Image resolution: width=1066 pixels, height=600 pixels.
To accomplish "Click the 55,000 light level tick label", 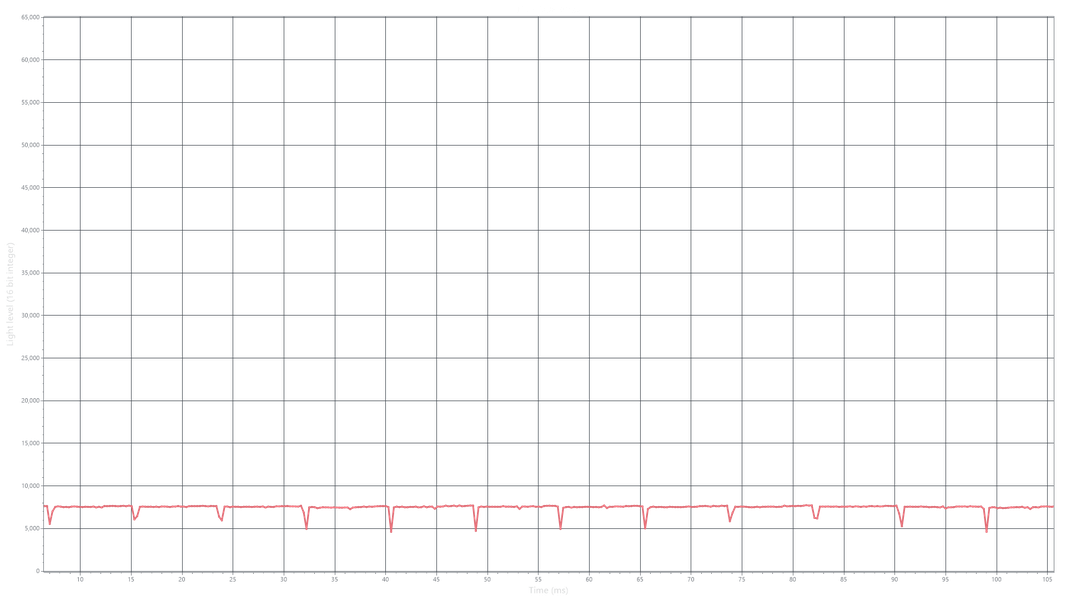I will pyautogui.click(x=31, y=103).
